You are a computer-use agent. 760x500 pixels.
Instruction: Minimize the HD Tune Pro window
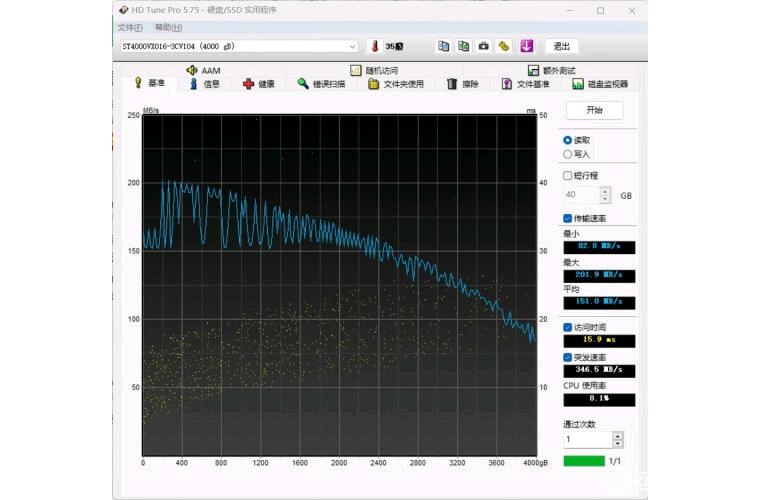click(570, 10)
